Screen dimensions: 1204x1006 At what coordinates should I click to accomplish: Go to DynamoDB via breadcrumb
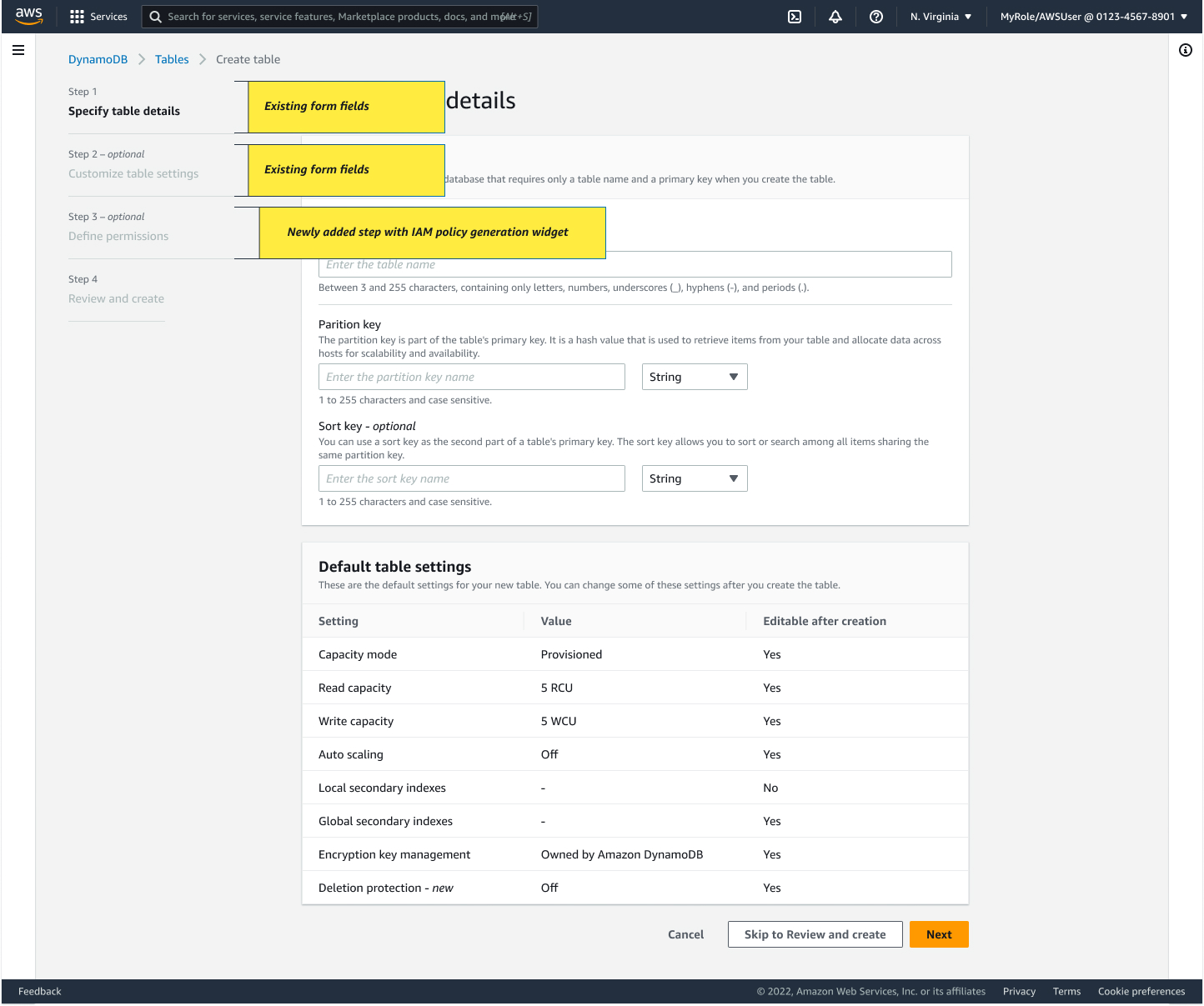pyautogui.click(x=98, y=59)
